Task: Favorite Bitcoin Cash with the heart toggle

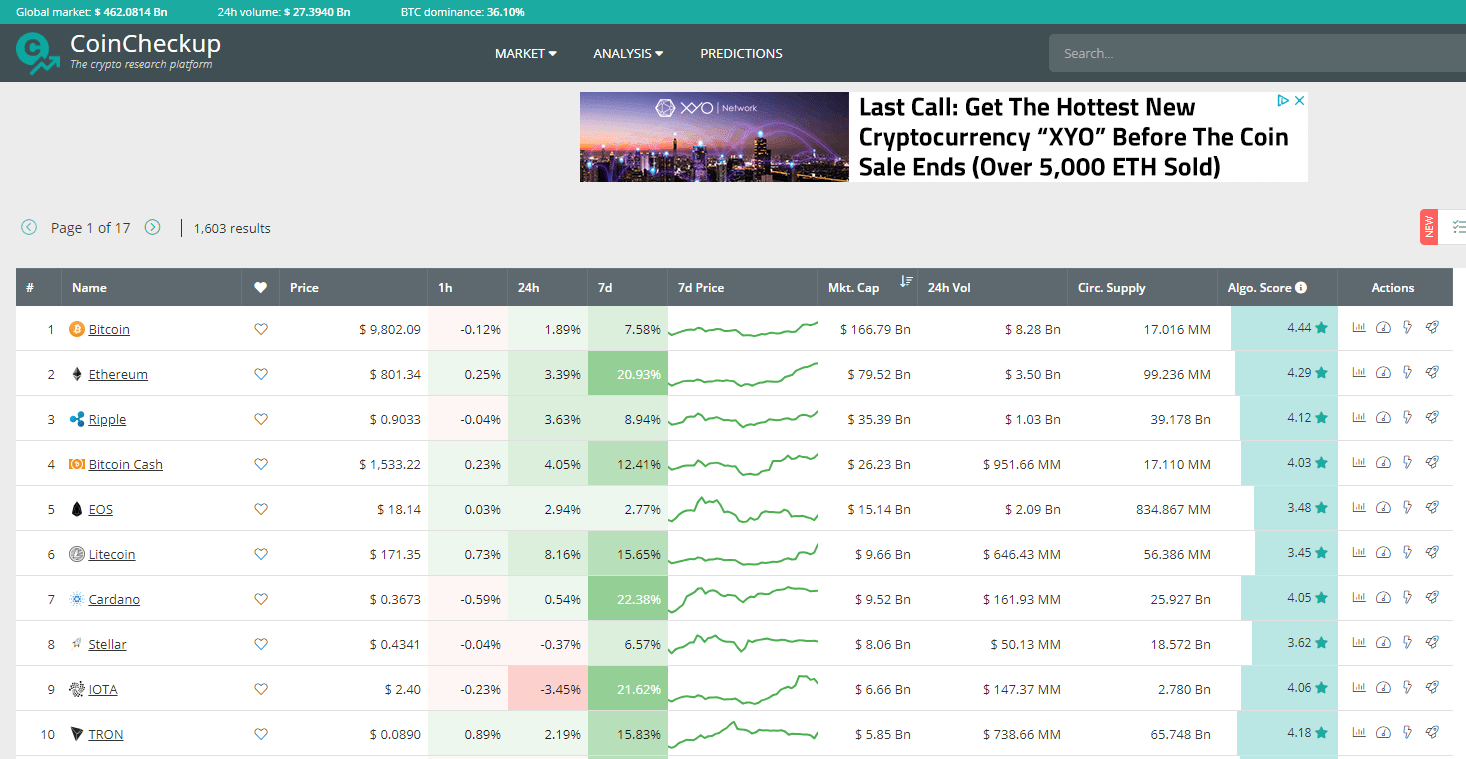Action: coord(261,464)
